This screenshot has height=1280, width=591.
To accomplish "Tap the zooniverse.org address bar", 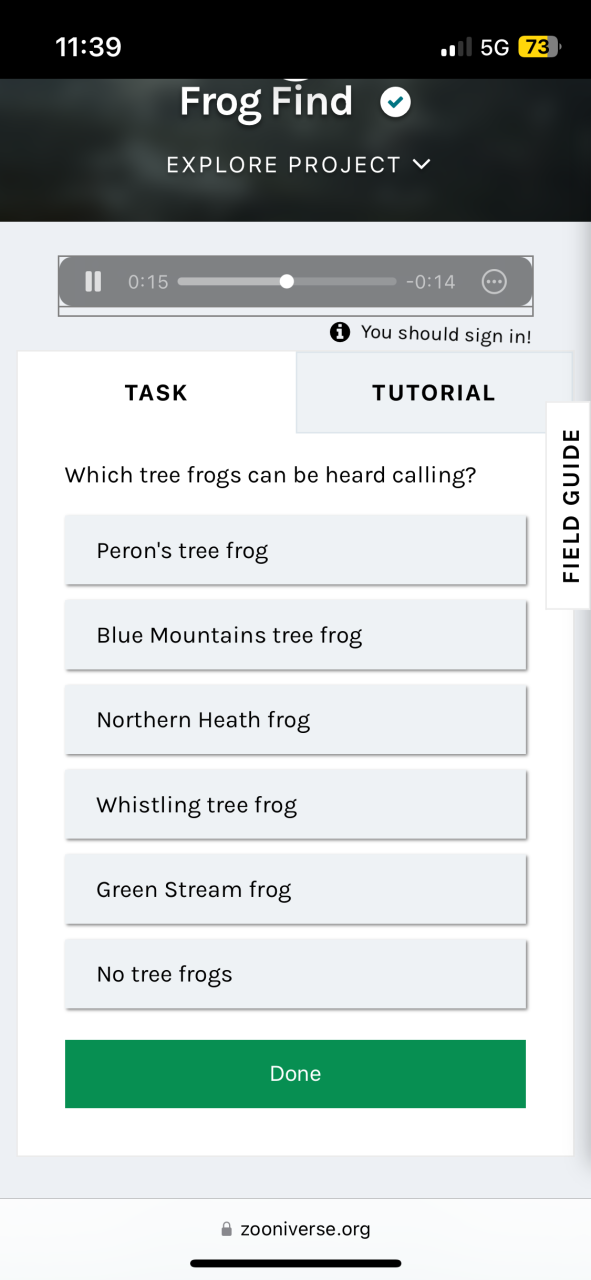I will (x=295, y=1230).
